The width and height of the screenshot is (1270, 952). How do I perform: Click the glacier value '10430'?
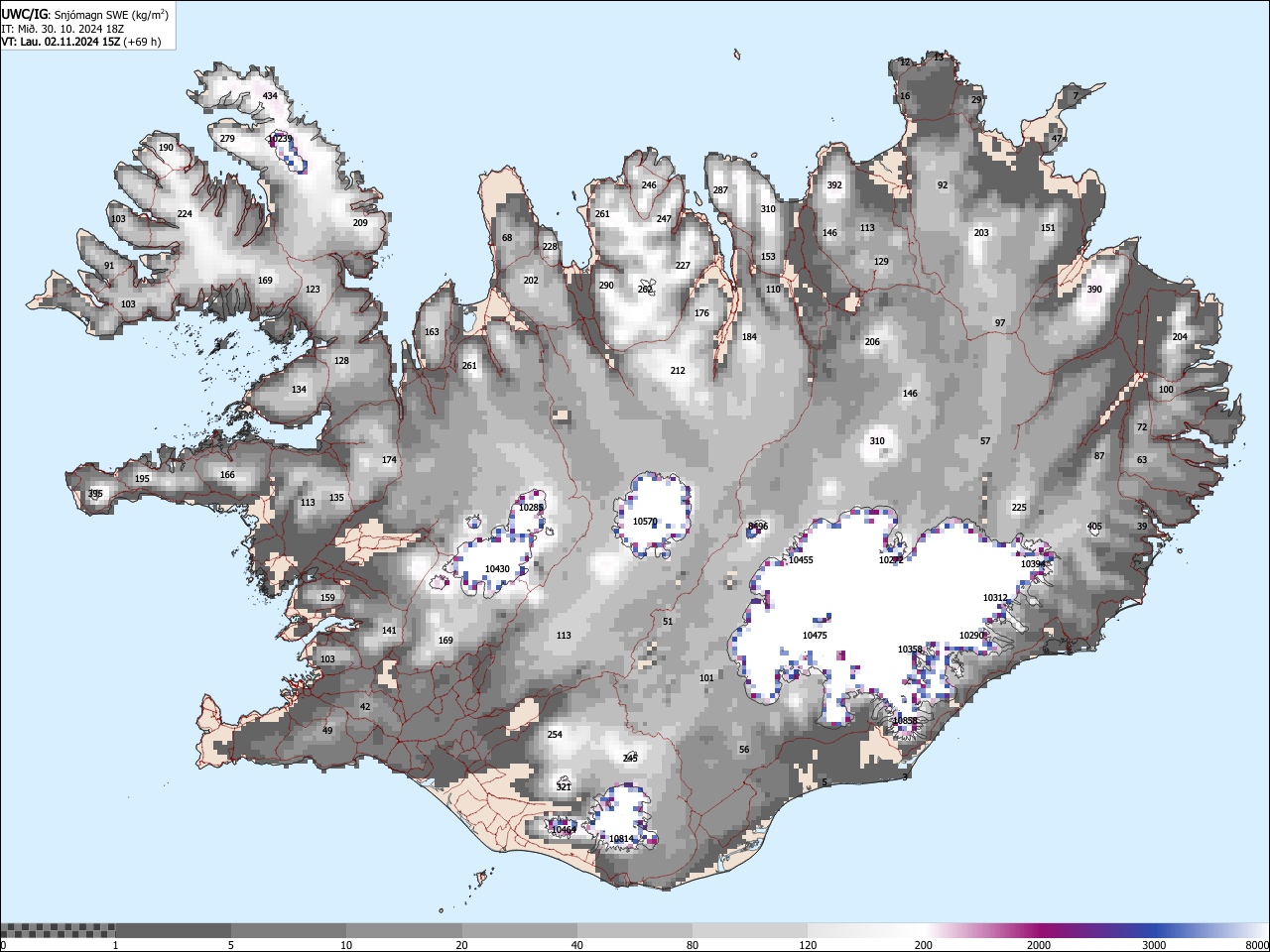pyautogui.click(x=497, y=569)
